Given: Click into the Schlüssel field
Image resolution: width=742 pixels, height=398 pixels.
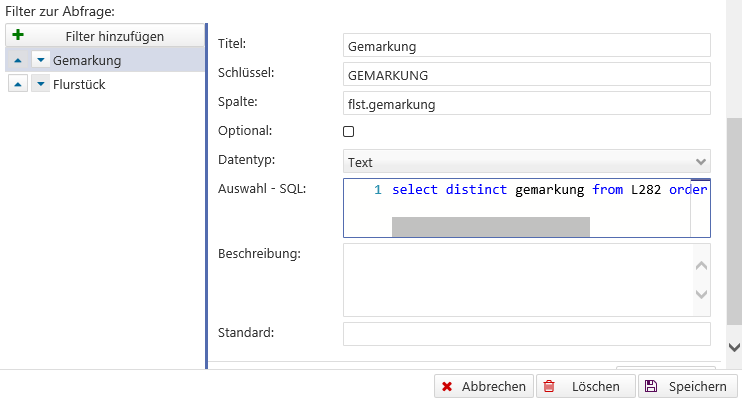Looking at the screenshot, I should (527, 74).
